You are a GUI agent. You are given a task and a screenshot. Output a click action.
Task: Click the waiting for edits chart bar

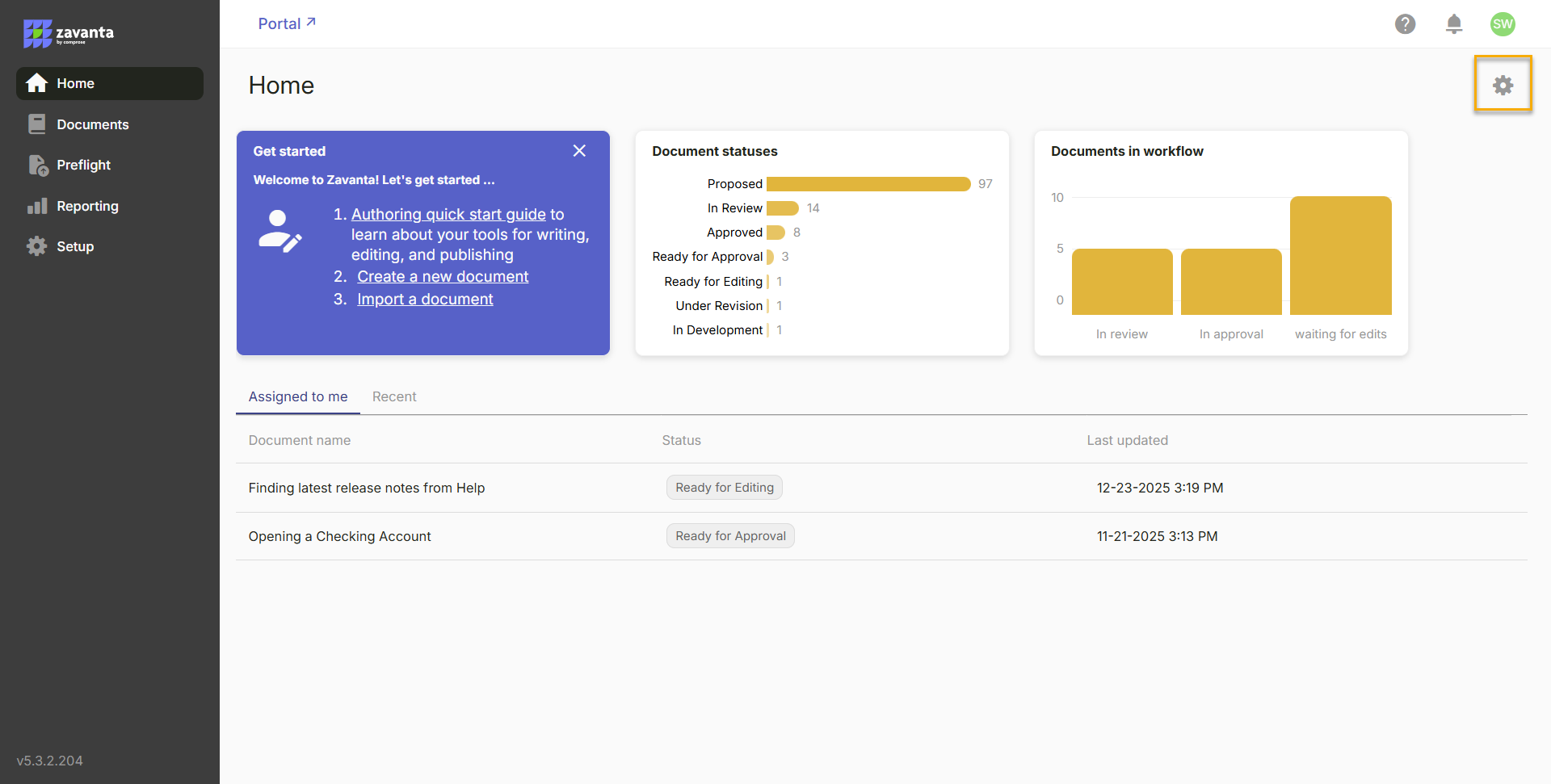[x=1340, y=255]
